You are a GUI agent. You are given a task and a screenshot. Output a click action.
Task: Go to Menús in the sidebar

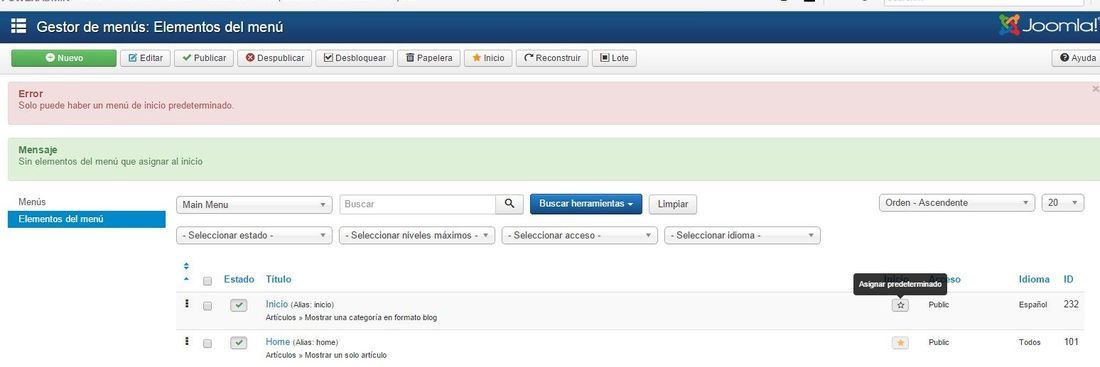[32, 202]
